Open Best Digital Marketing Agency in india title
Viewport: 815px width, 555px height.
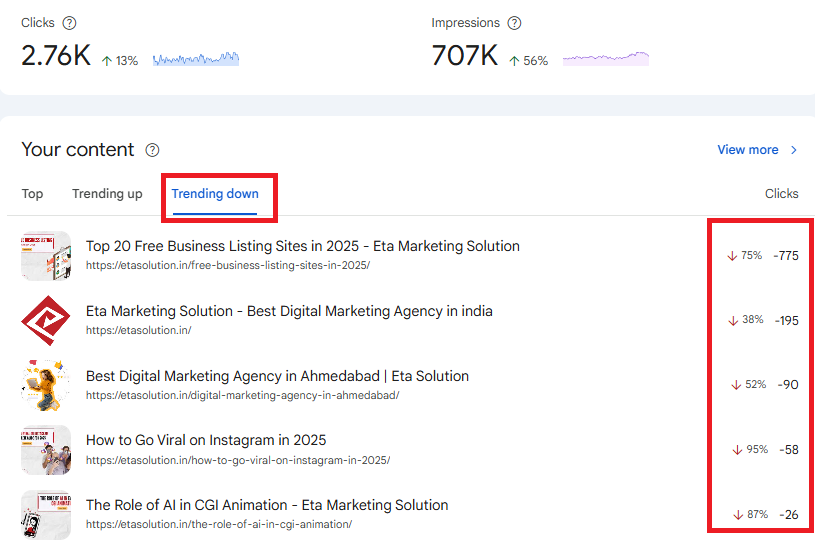[x=289, y=311]
